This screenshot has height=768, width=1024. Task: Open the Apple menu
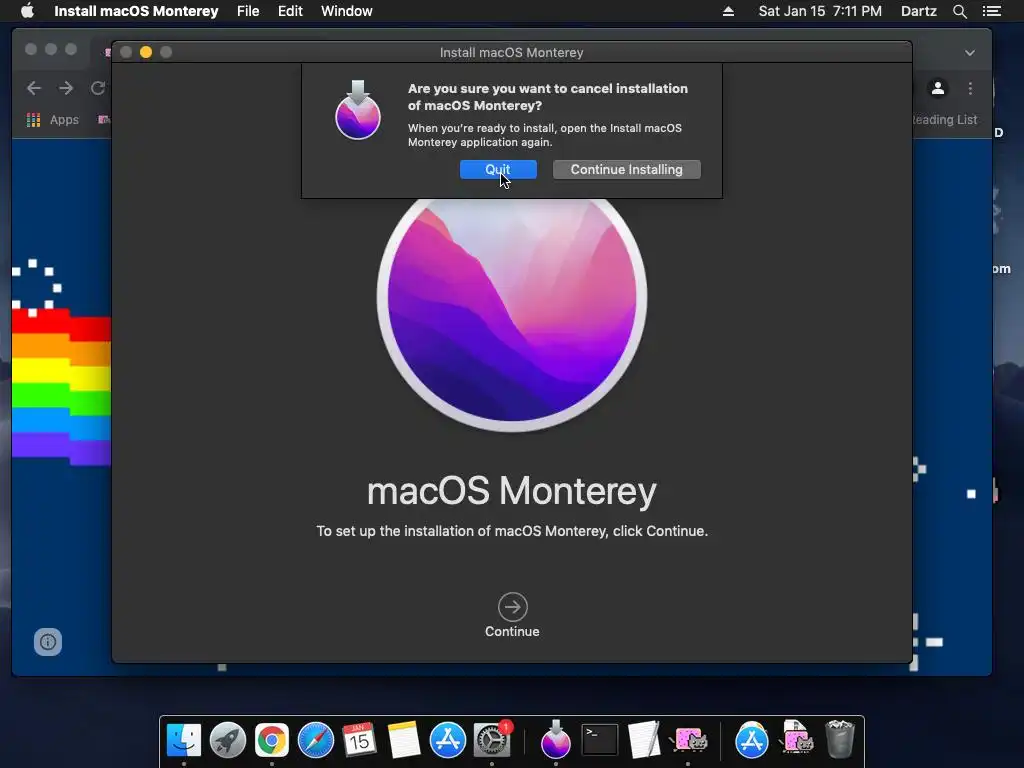pyautogui.click(x=27, y=11)
